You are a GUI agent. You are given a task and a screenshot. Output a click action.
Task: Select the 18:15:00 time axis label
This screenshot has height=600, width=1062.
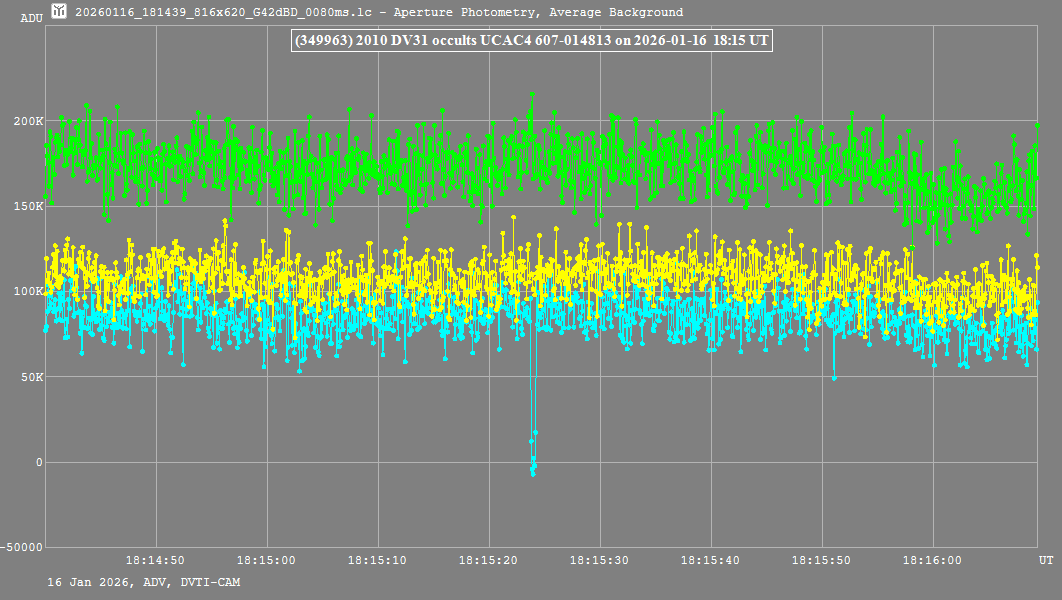(267, 561)
